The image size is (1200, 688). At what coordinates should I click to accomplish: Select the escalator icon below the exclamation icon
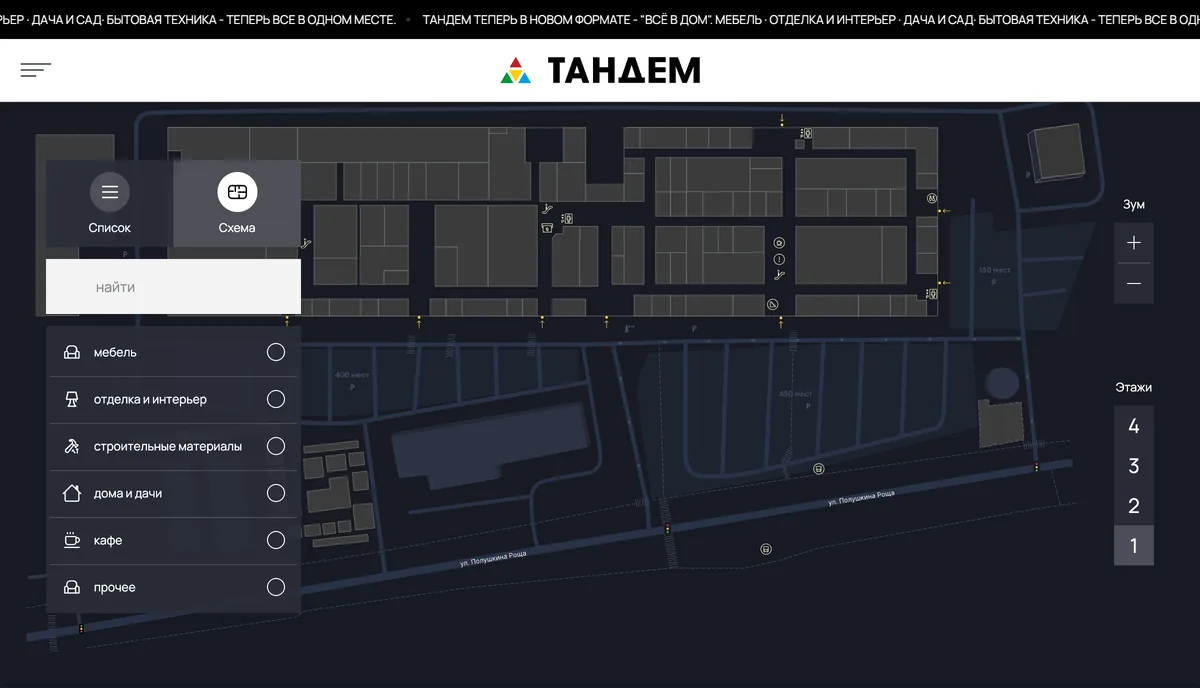780,275
